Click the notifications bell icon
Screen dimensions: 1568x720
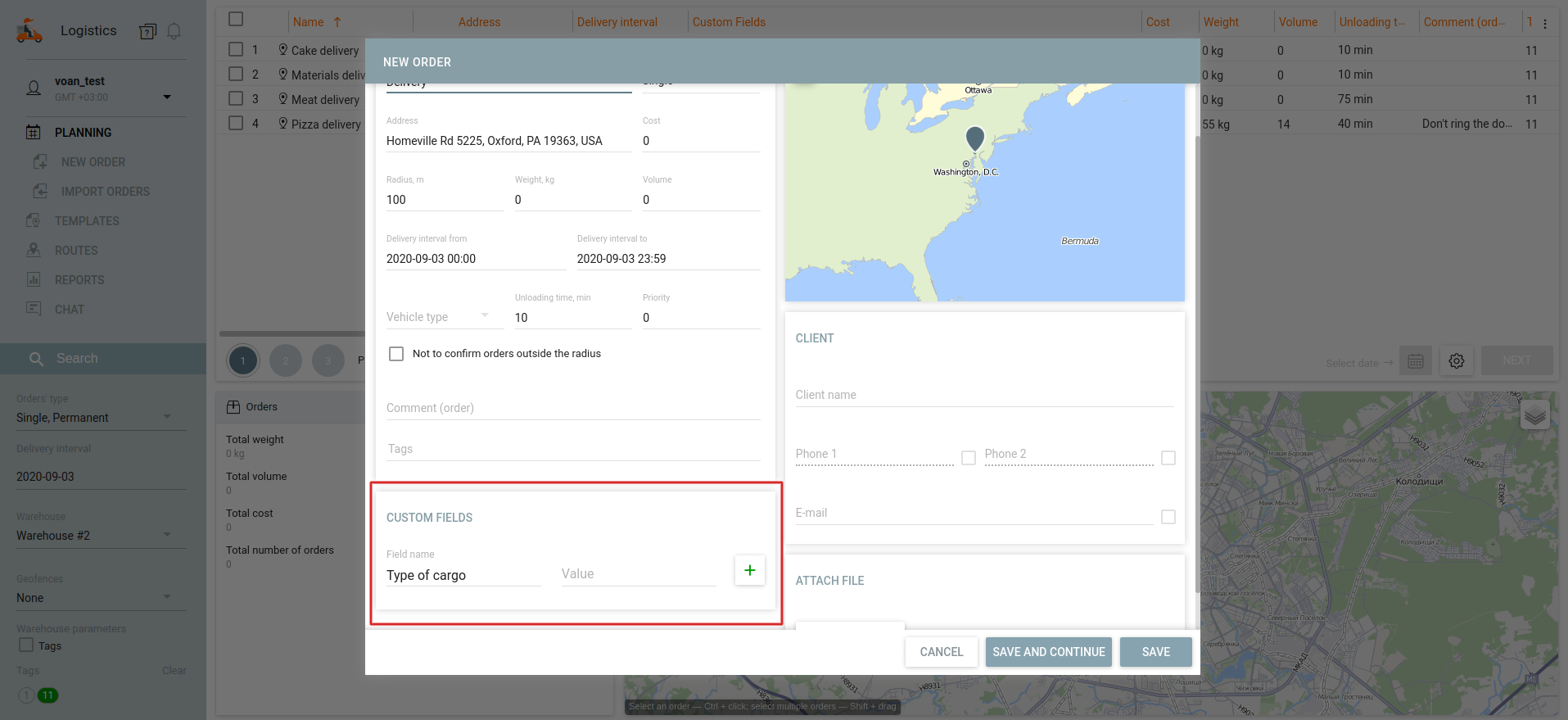tap(174, 31)
